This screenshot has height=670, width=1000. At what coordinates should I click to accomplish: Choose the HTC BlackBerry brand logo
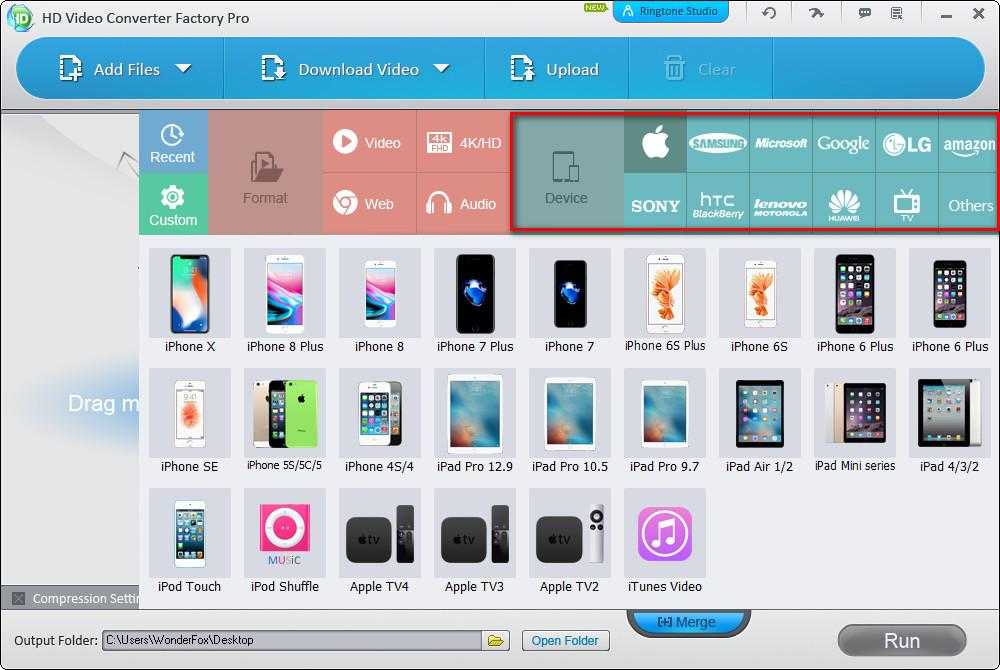pos(717,205)
